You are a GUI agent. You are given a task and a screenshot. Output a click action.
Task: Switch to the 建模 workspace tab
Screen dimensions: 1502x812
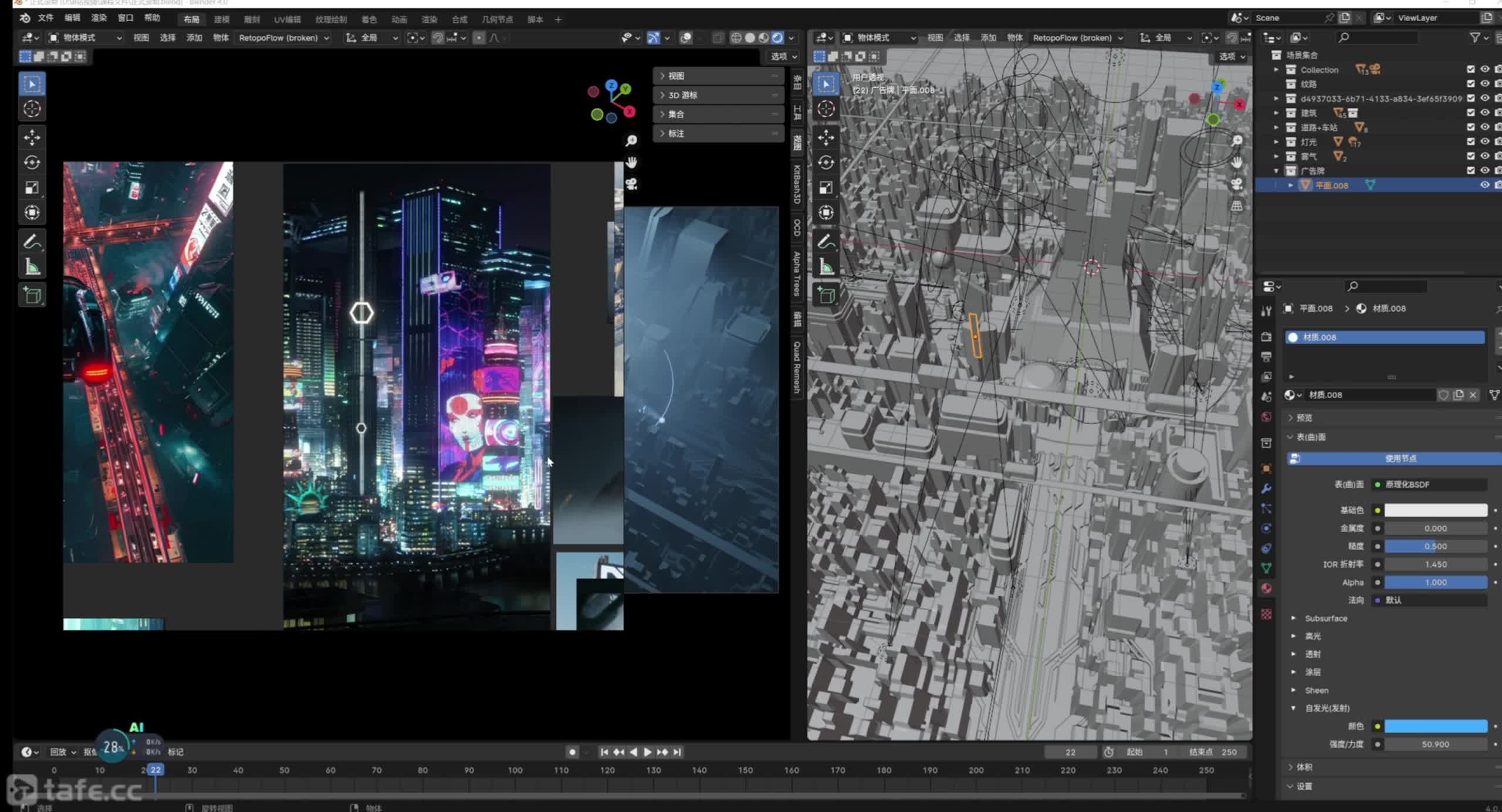222,19
